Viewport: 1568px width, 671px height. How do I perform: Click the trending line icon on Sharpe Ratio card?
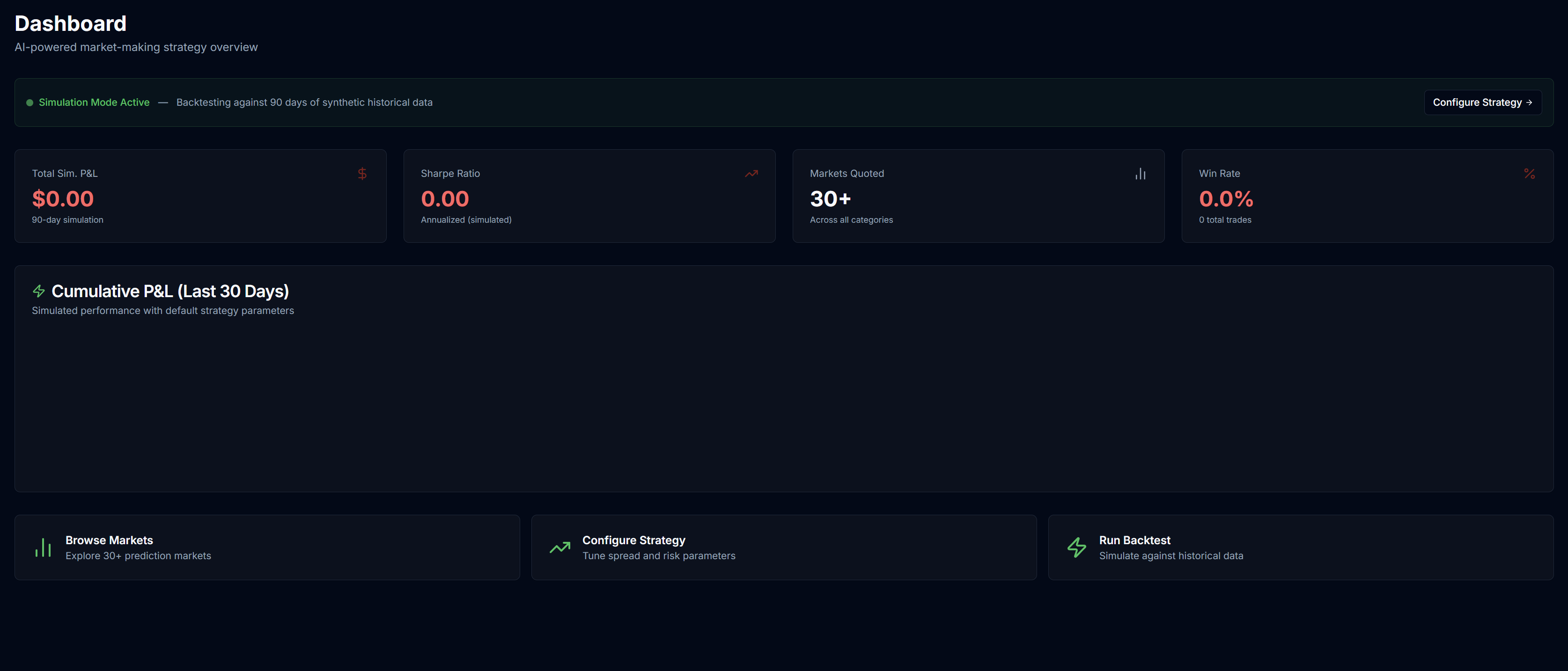[x=751, y=174]
